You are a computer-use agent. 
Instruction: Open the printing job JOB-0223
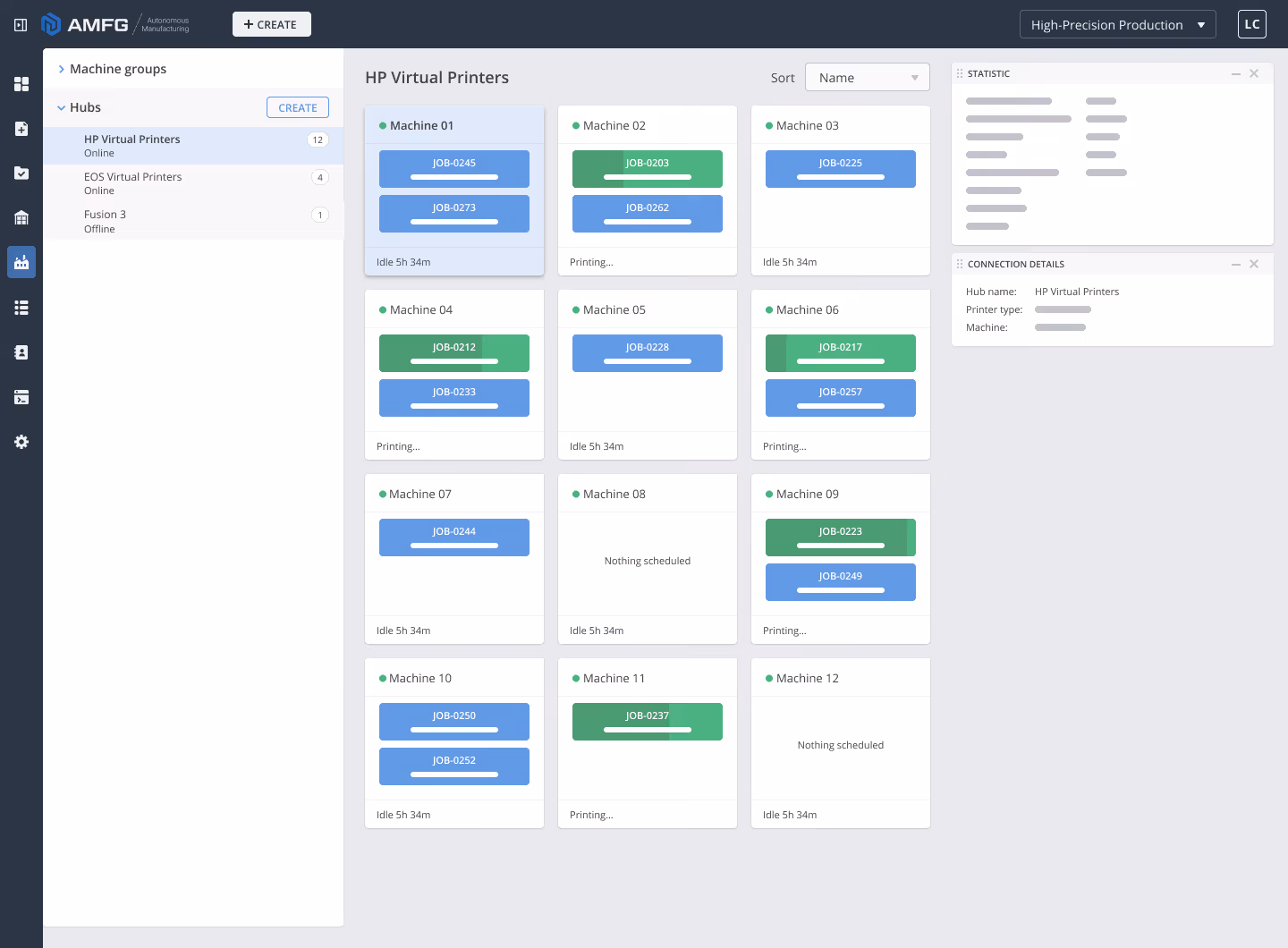coord(841,537)
